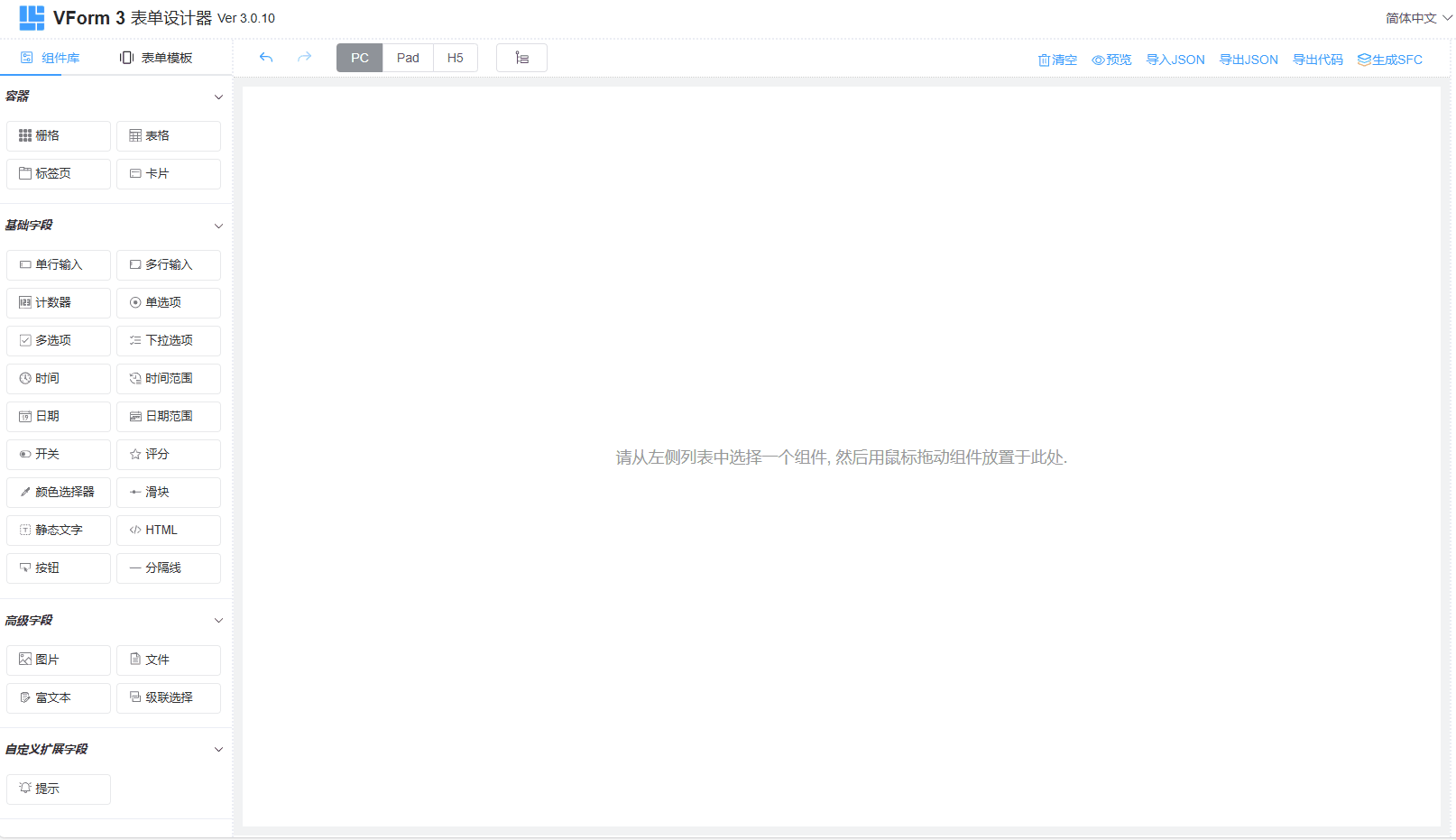Click the 预览 eye icon to preview

(1110, 60)
